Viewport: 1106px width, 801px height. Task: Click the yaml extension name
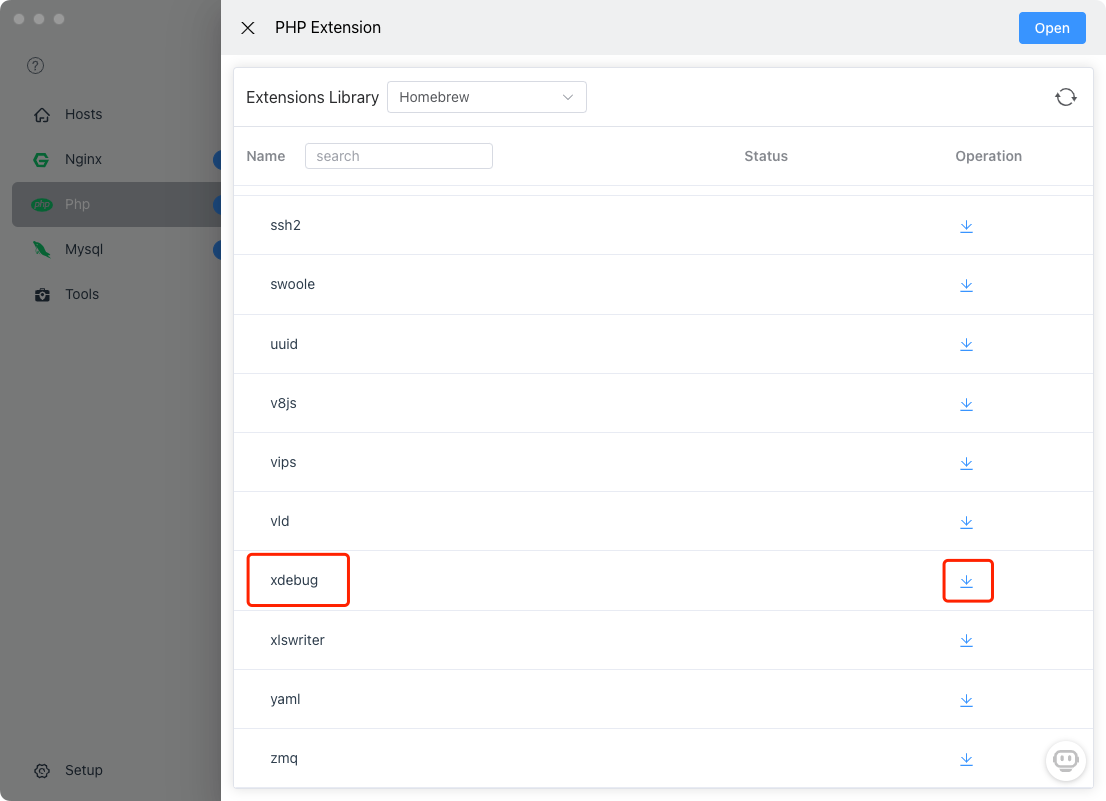[286, 699]
